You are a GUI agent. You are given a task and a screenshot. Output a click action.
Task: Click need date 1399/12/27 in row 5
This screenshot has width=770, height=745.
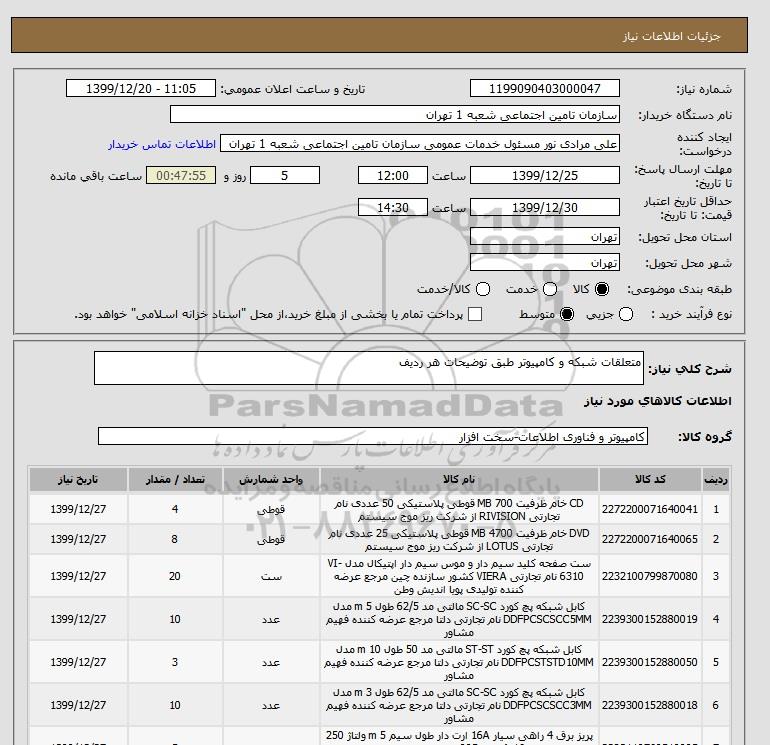click(78, 662)
